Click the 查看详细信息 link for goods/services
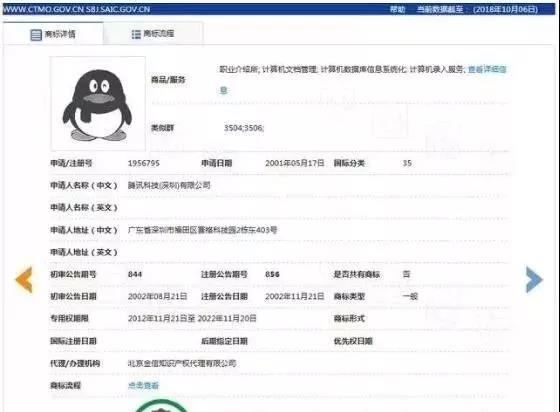The width and height of the screenshot is (560, 412). tap(487, 69)
